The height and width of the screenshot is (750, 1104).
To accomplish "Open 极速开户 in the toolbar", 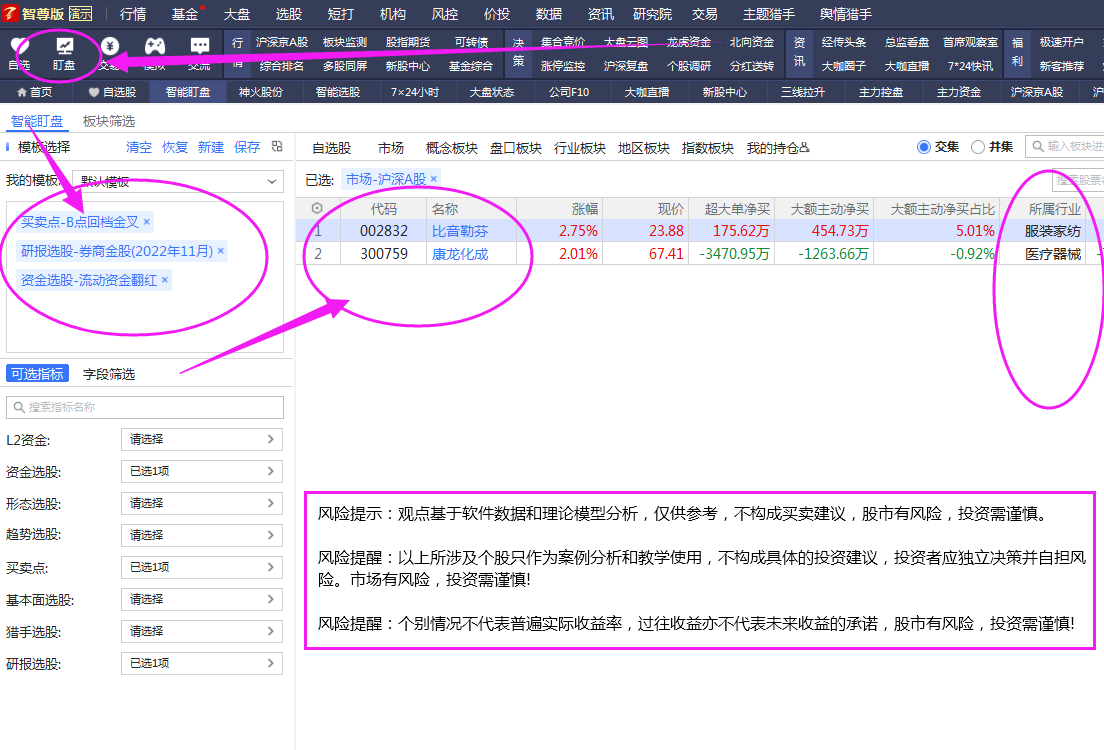I will (1062, 42).
